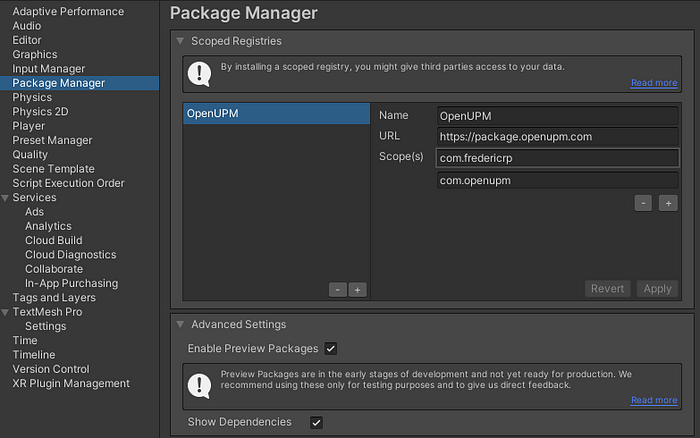The height and width of the screenshot is (438, 700).
Task: Open Cloud Diagnostics under Services
Action: coord(71,254)
